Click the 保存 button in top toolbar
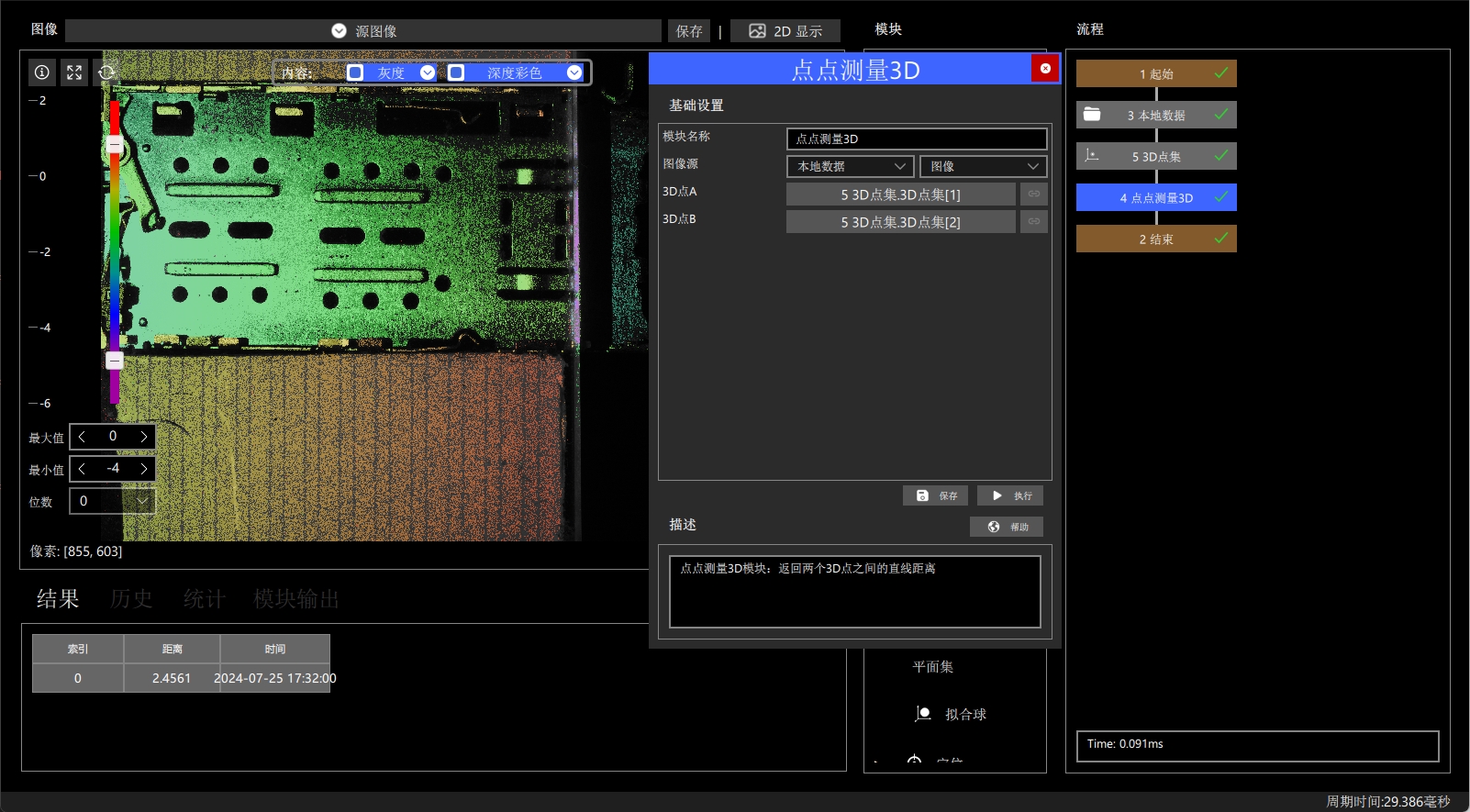 689,31
